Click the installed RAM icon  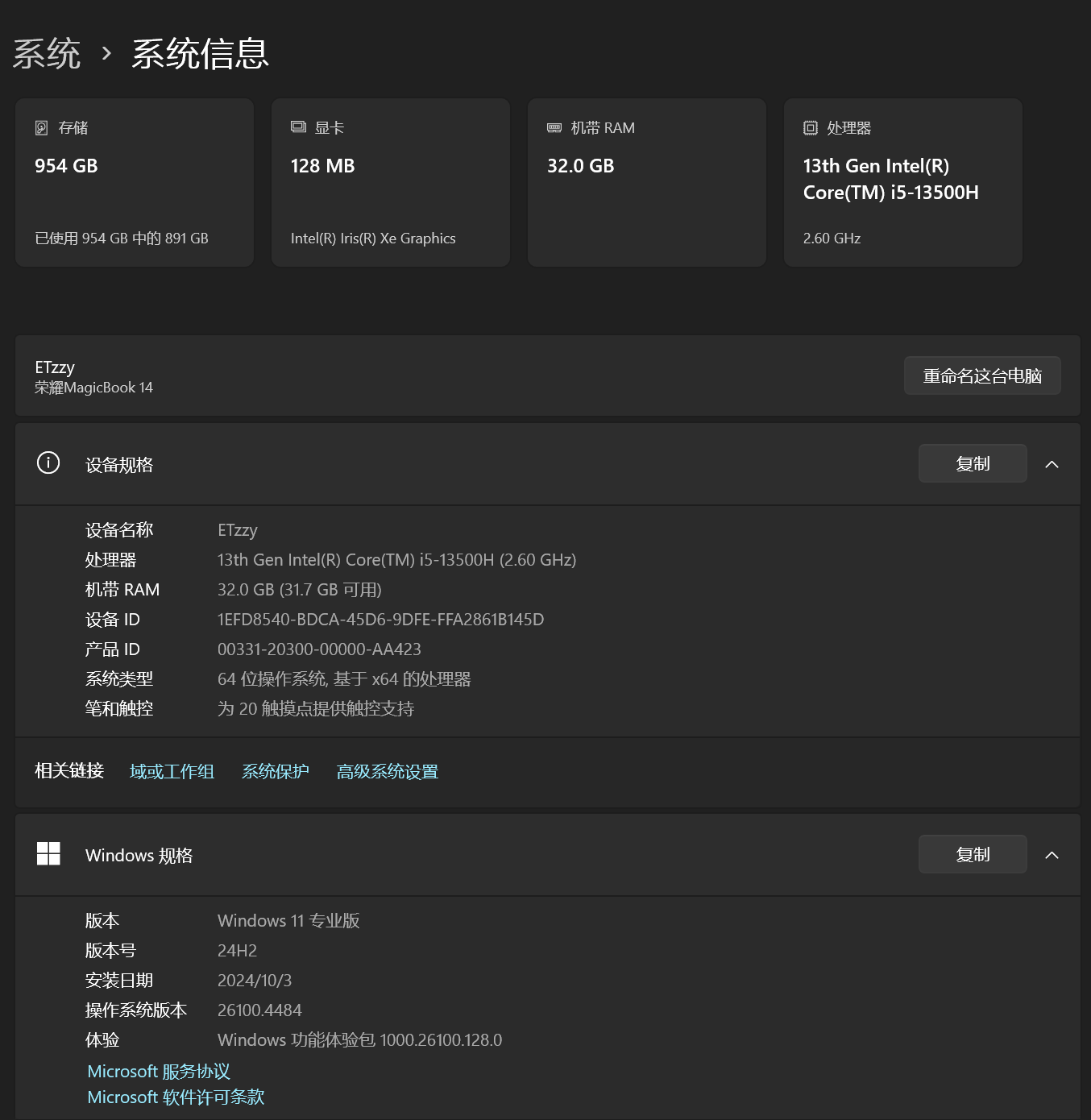click(554, 128)
